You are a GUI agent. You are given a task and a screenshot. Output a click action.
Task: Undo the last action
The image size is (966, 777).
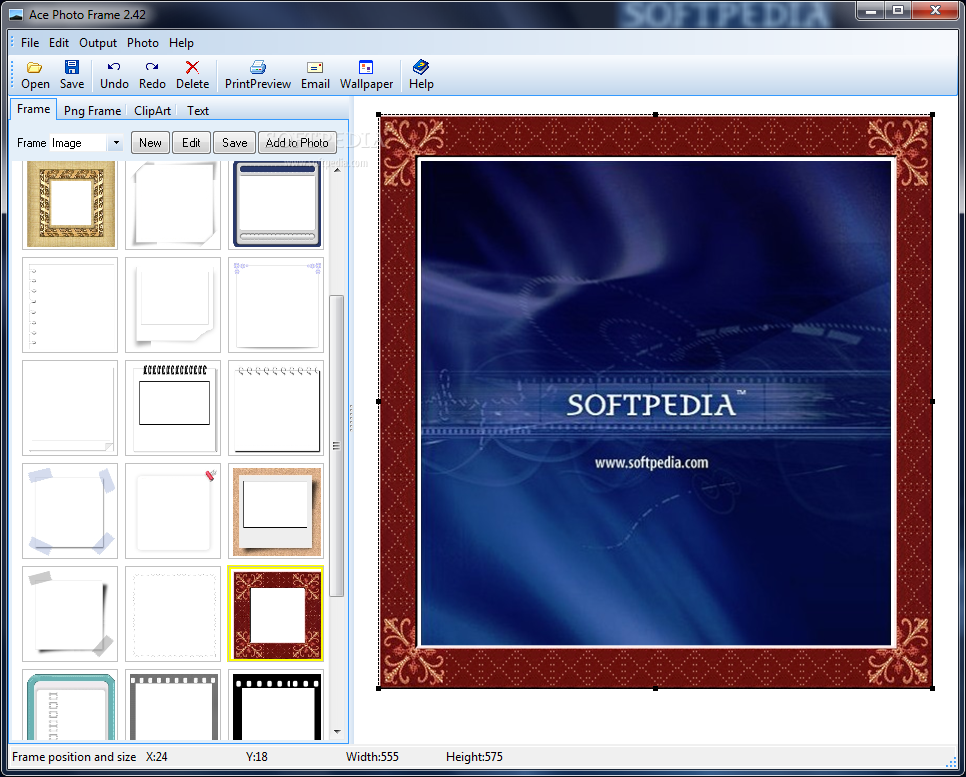point(114,75)
